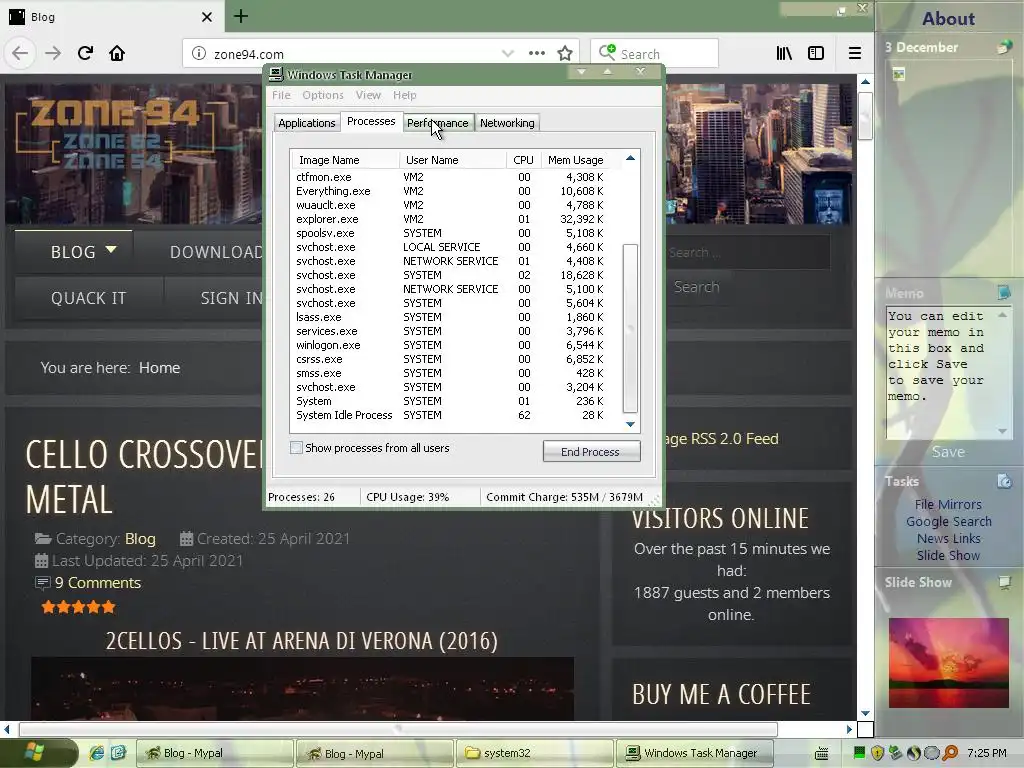The height and width of the screenshot is (768, 1024).
Task: Switch to system32 taskbar window
Action: click(x=534, y=753)
